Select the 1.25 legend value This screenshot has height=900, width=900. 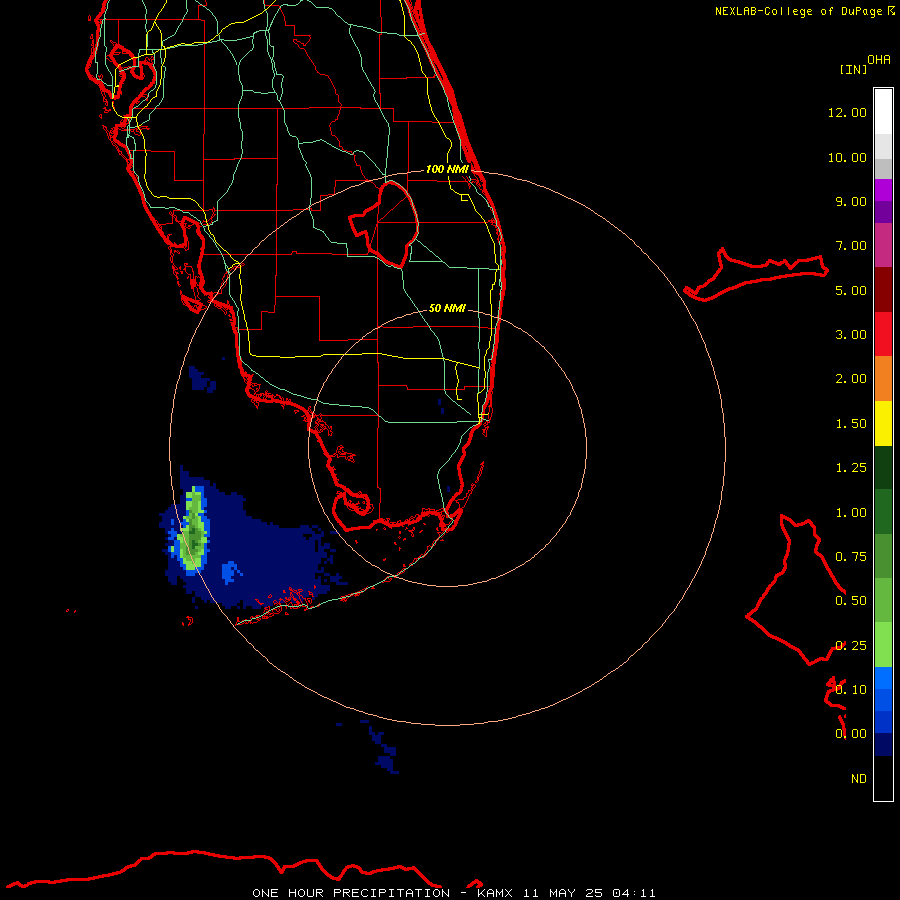pyautogui.click(x=851, y=468)
